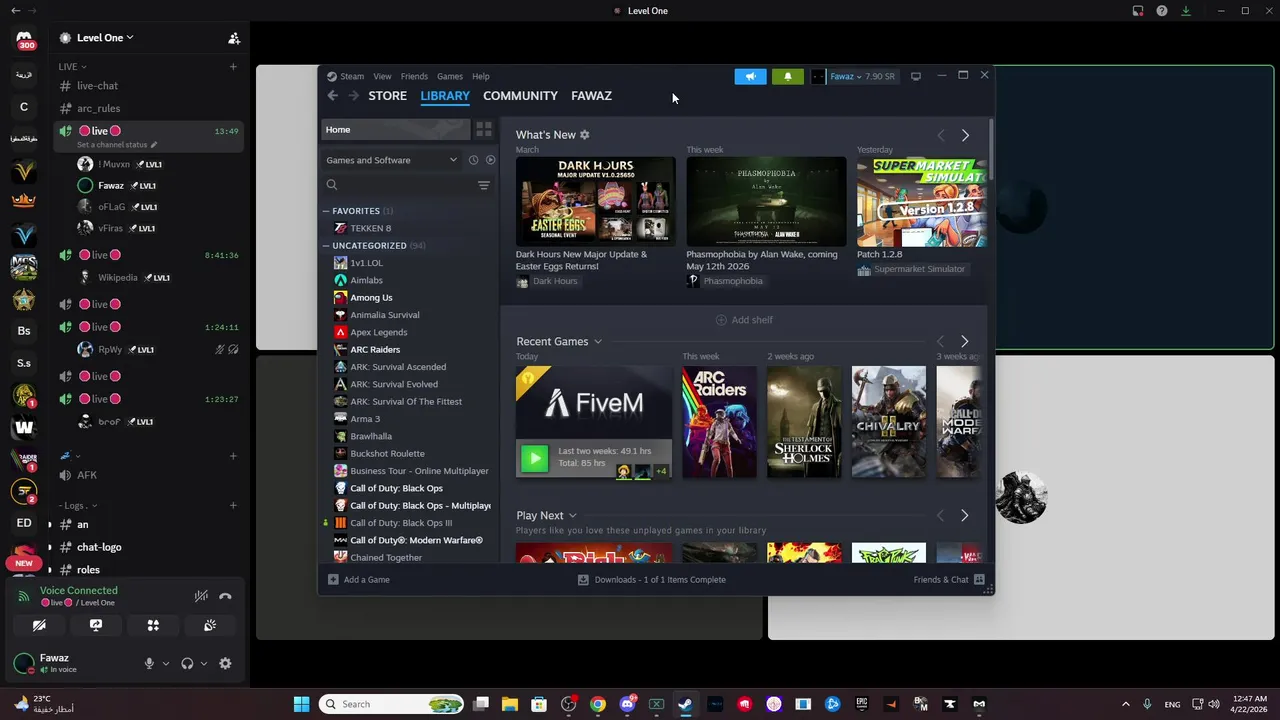Screen dimensions: 1280x720
Task: Toggle Discord noise suppression icon
Action: (201, 596)
